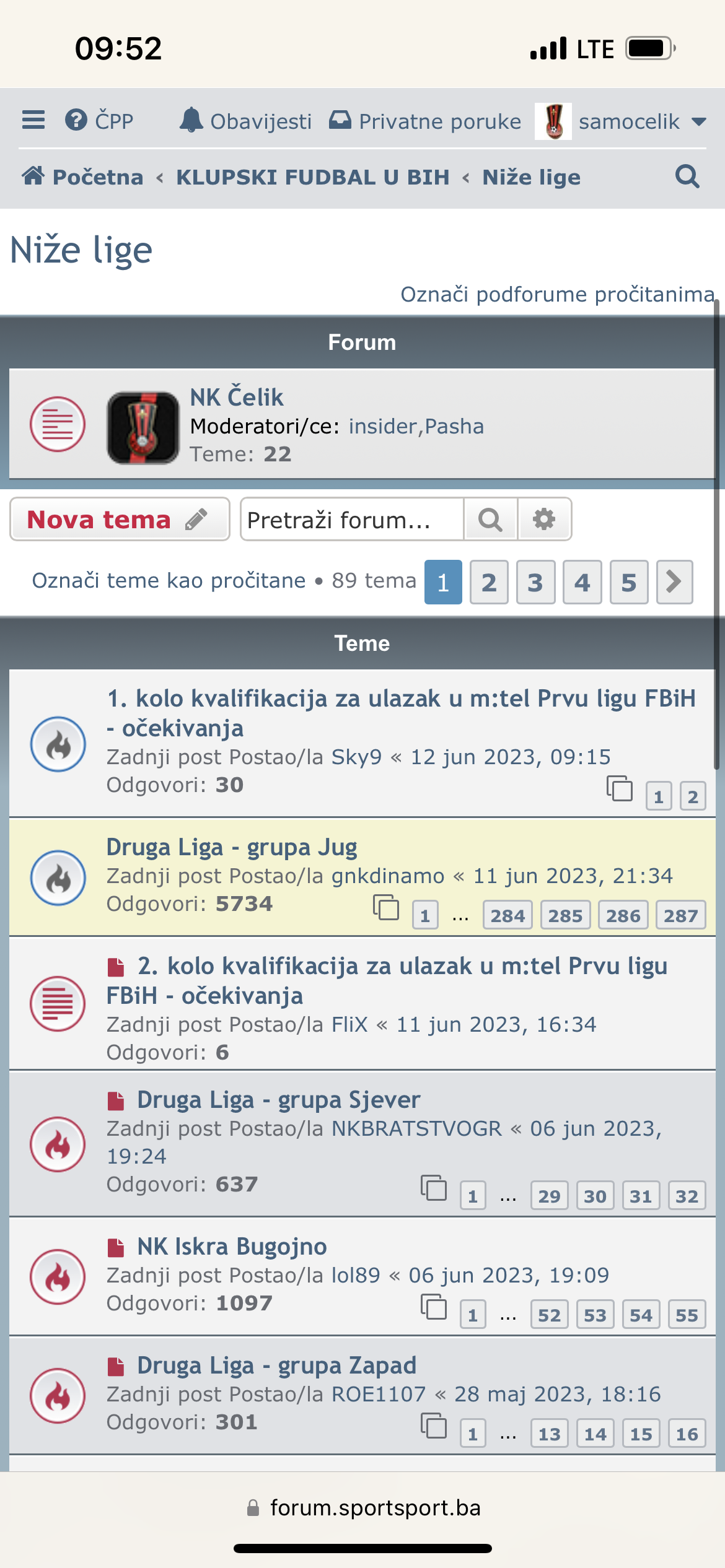Screen dimensions: 725x1568
Task: Click status icon of NK Iskra Bugojno
Action: 58,1277
